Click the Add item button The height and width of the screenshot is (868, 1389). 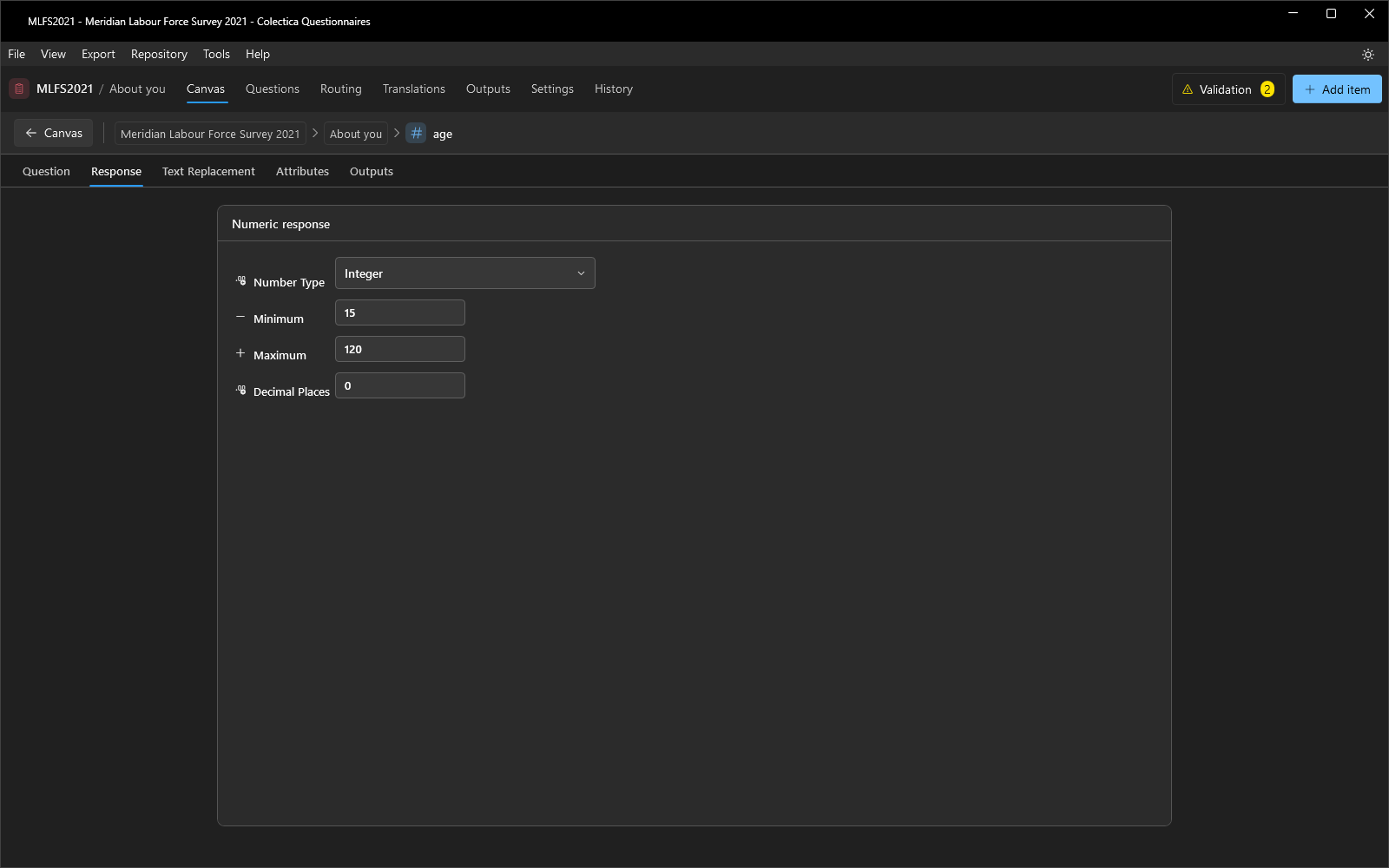pyautogui.click(x=1337, y=89)
